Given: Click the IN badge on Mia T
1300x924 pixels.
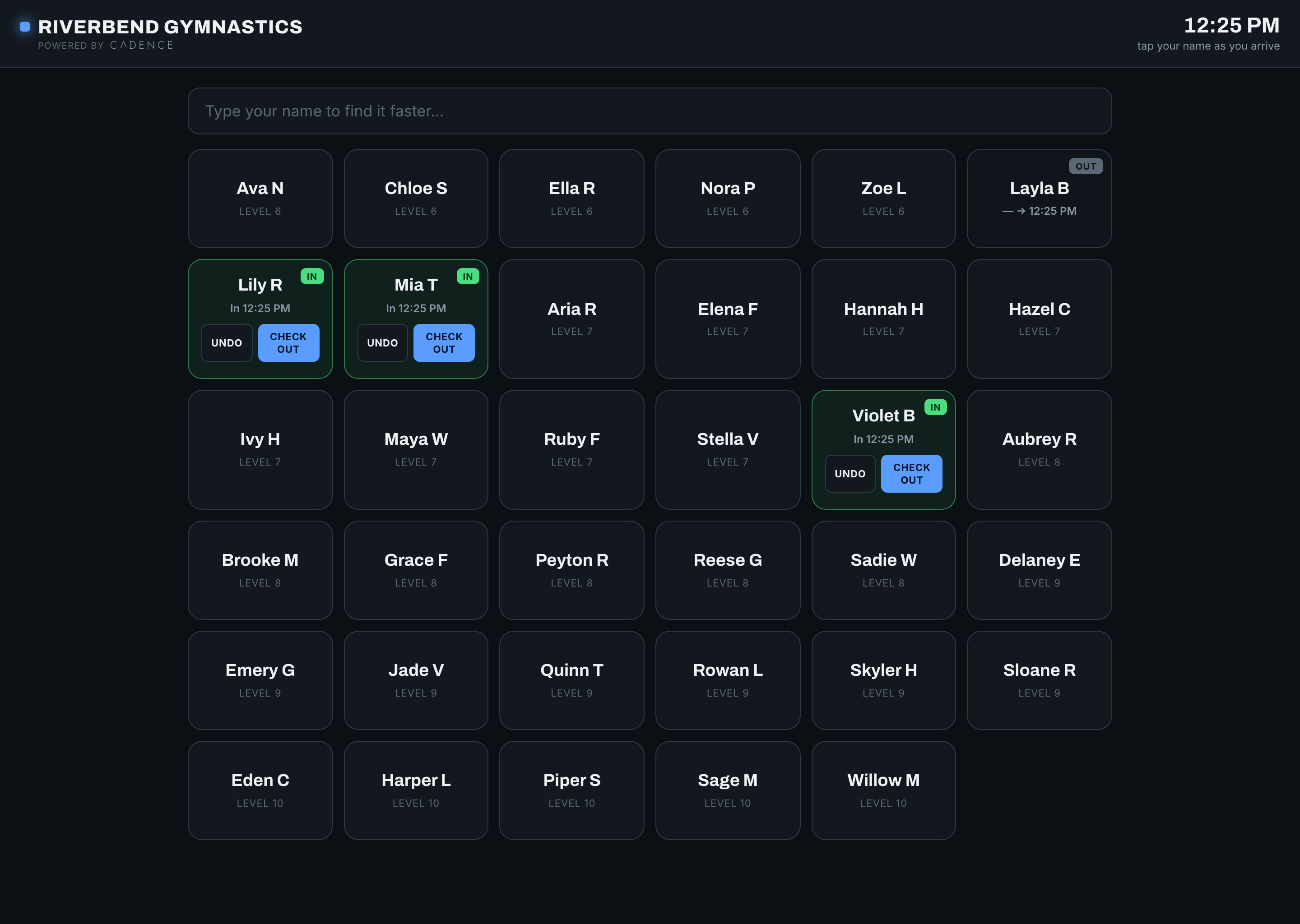Looking at the screenshot, I should coord(468,277).
